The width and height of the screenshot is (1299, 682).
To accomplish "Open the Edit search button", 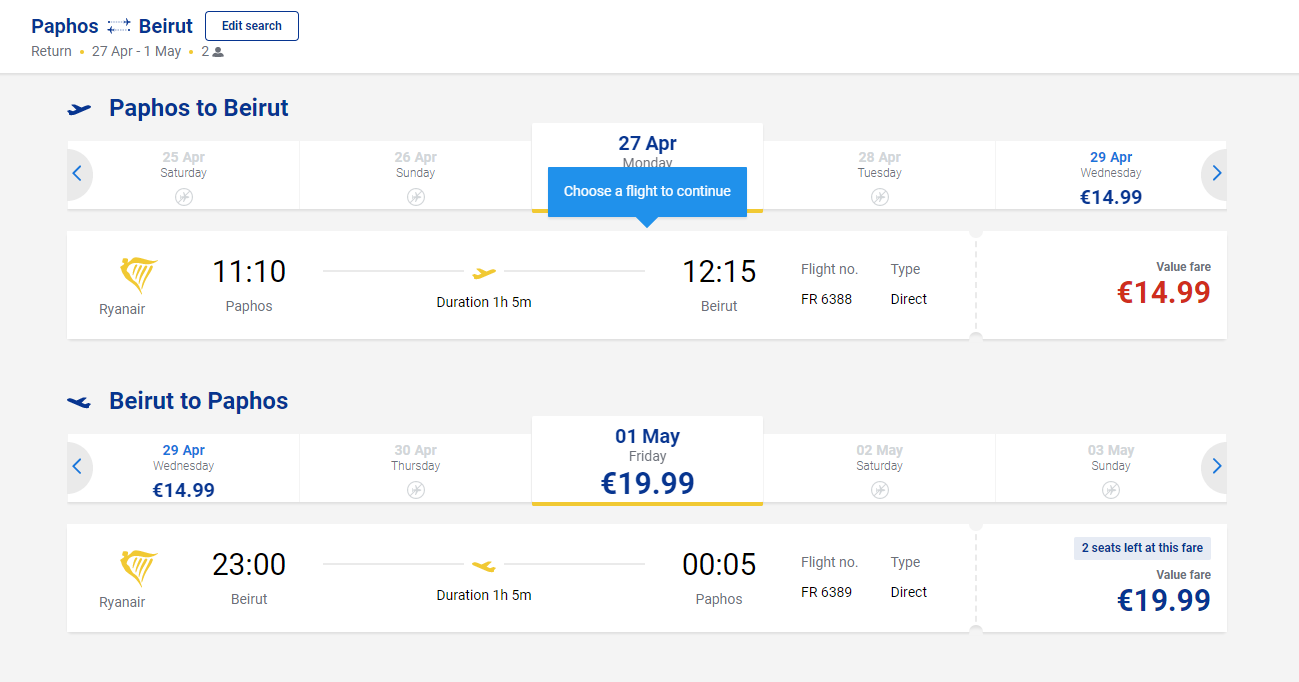I will [x=252, y=26].
